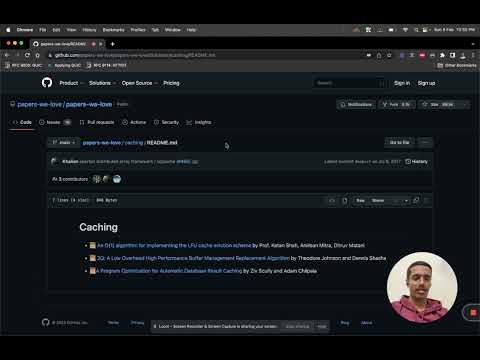Open the History menu in menu bar

tap(89, 30)
